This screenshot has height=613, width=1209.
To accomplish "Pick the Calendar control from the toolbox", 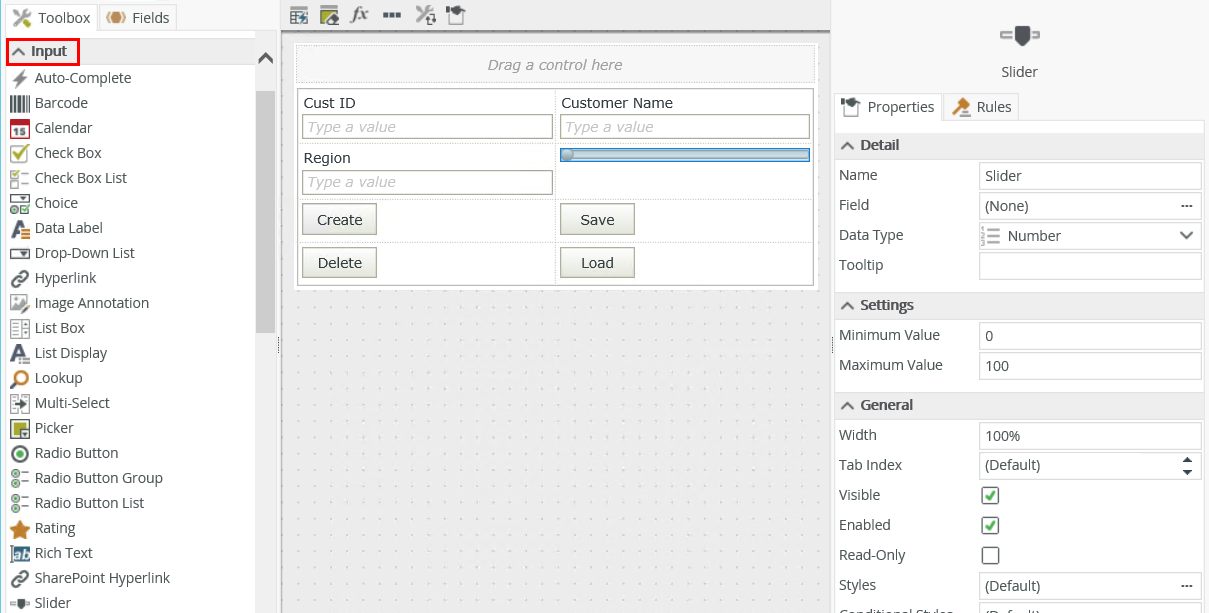I will click(63, 128).
